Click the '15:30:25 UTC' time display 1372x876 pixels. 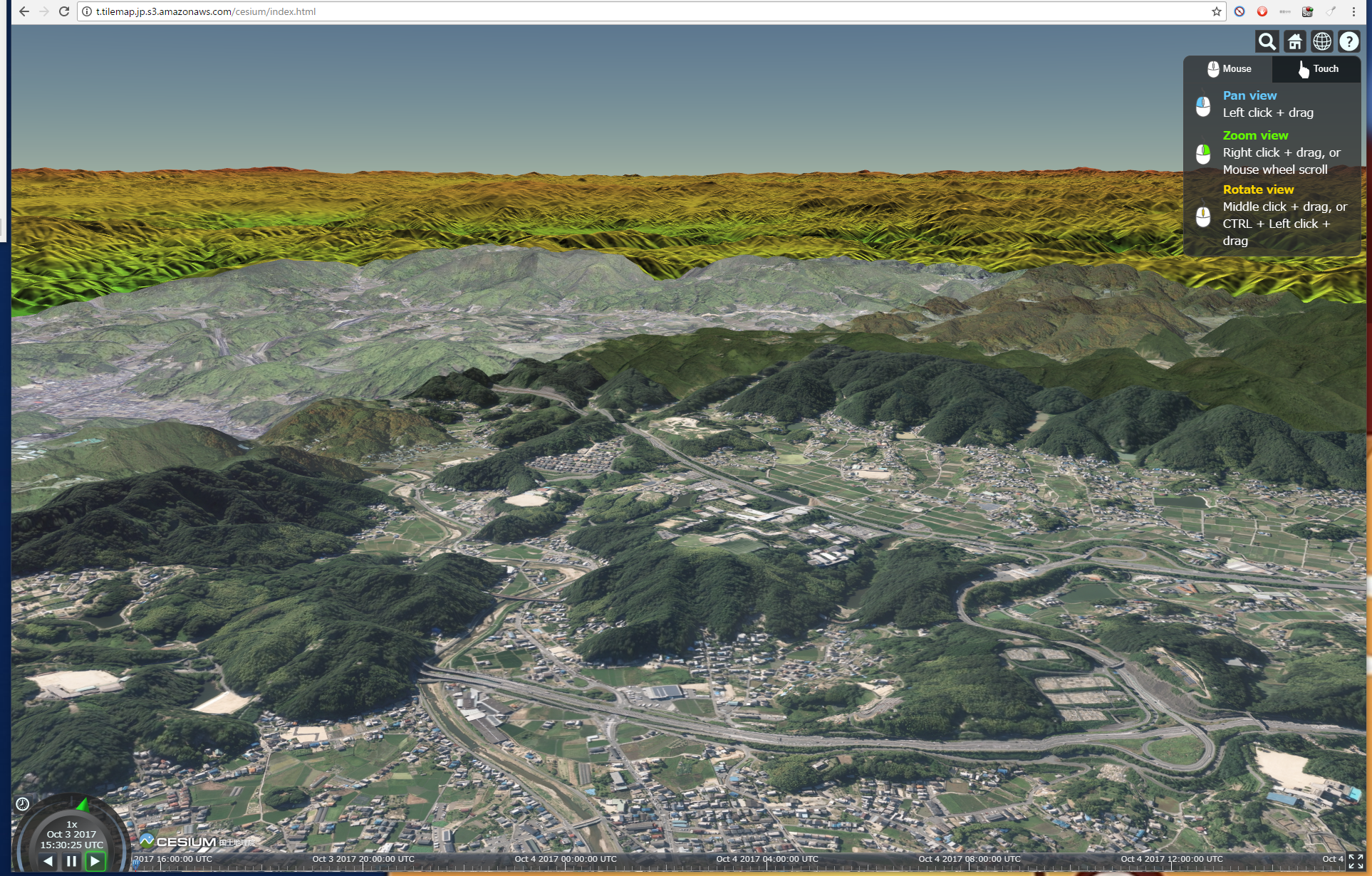click(71, 845)
